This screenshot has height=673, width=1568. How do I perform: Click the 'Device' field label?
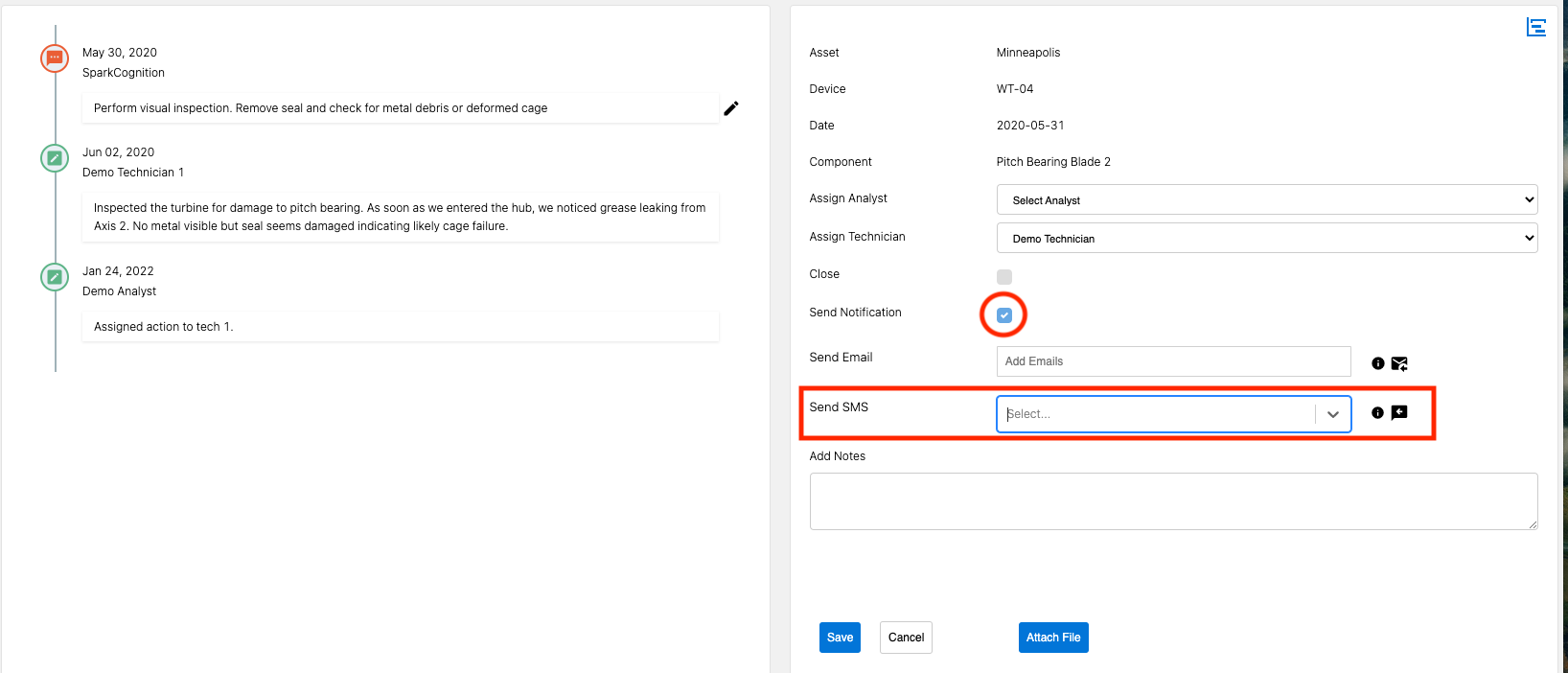point(828,89)
